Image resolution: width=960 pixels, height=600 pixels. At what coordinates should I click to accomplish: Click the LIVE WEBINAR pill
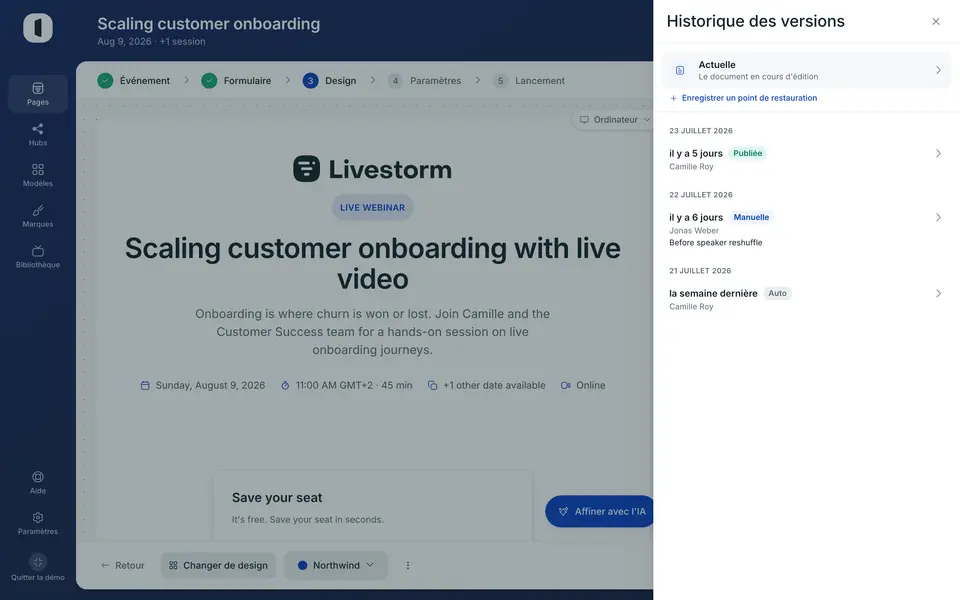pyautogui.click(x=372, y=208)
